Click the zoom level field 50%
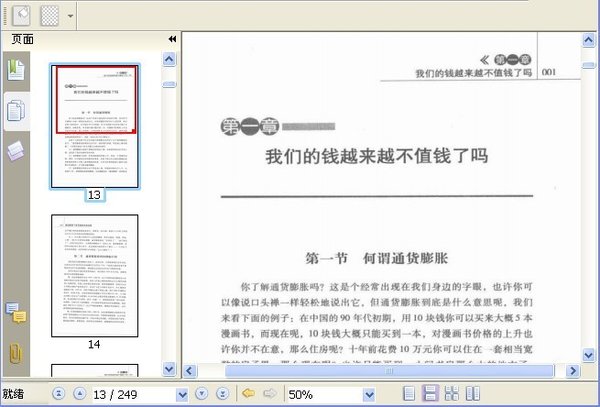 [324, 394]
